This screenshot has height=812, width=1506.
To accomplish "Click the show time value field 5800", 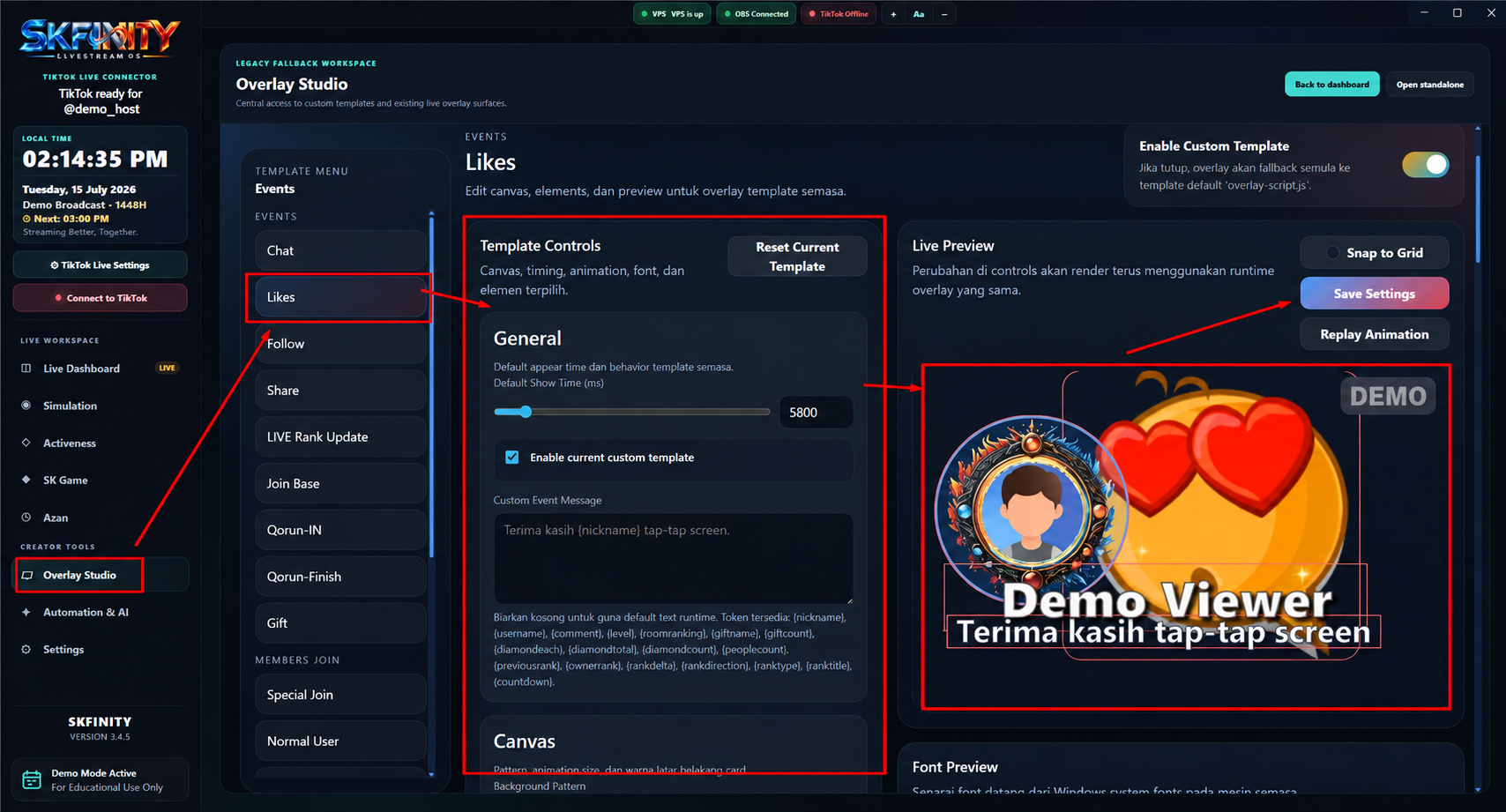I will tap(816, 413).
